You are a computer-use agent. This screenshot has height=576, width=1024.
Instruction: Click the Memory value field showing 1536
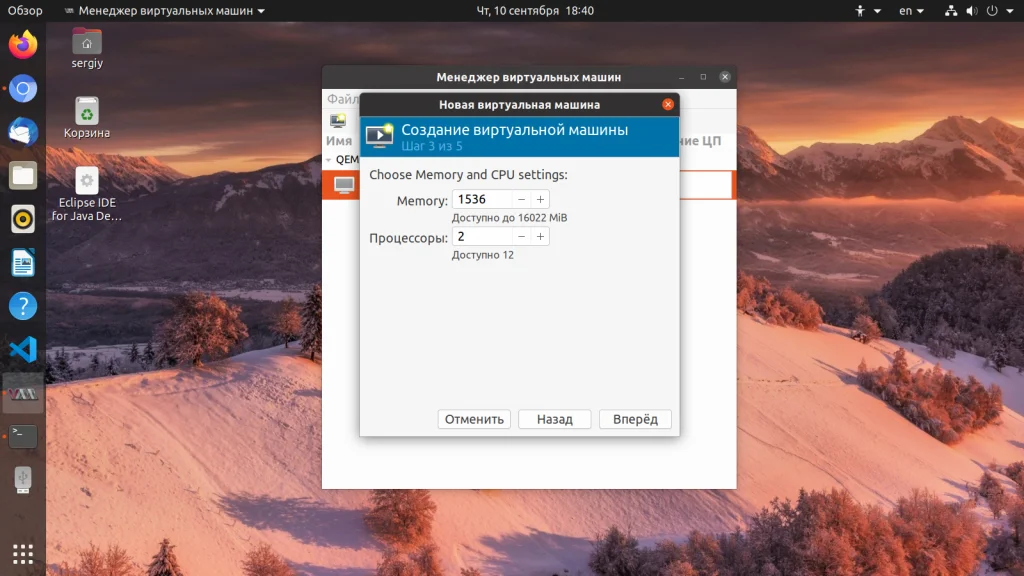click(x=482, y=199)
